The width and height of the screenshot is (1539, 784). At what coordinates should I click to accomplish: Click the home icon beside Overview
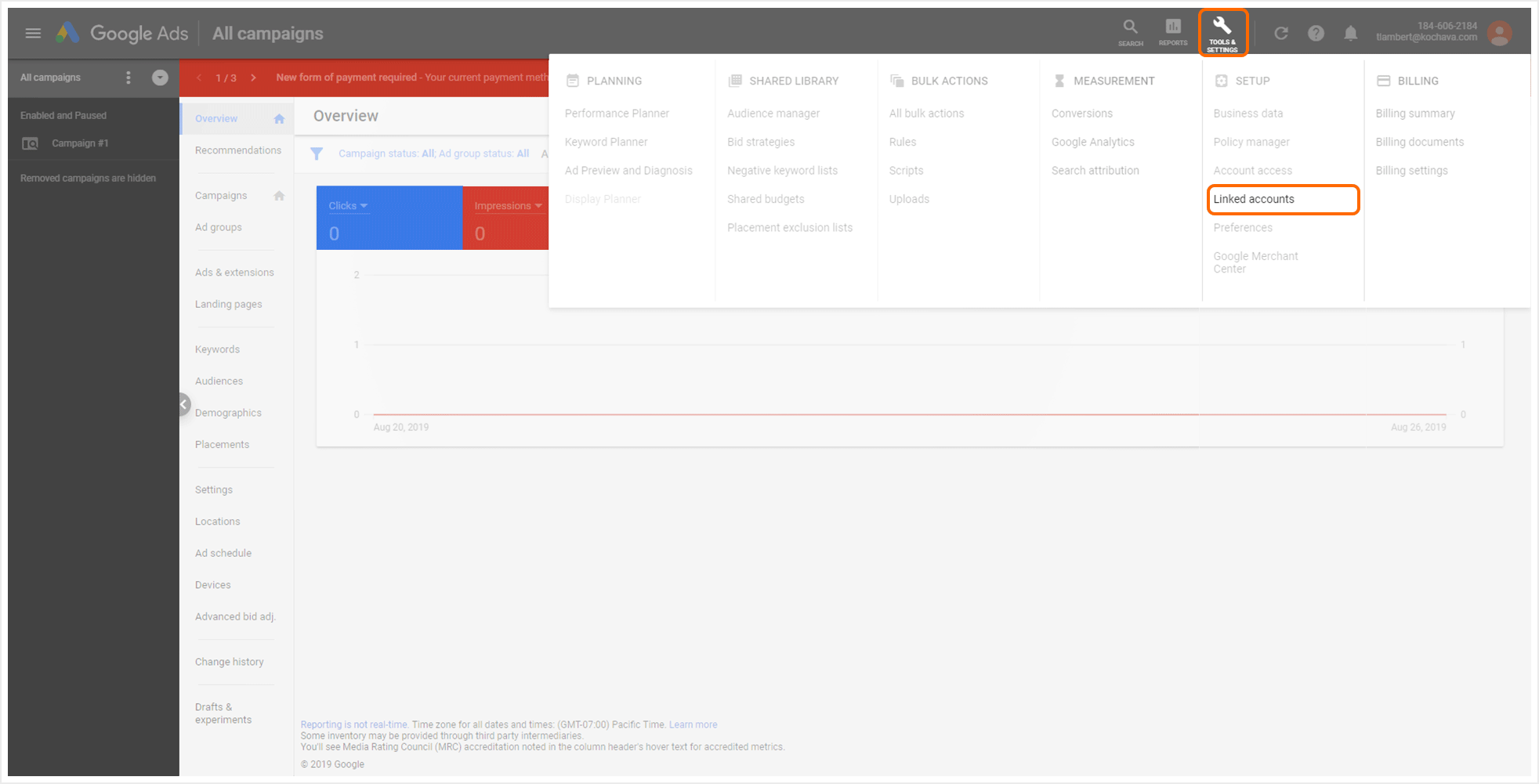coord(279,119)
